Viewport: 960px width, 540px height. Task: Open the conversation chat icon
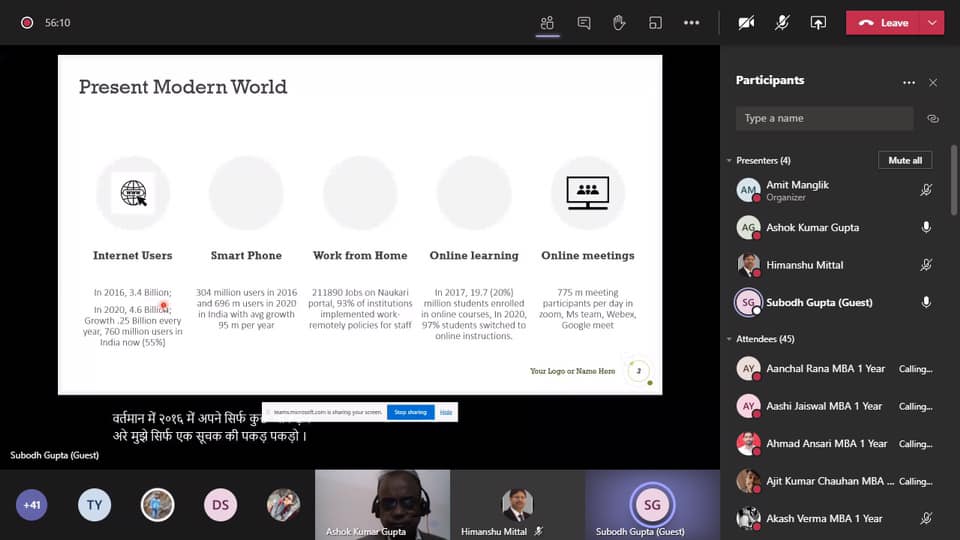(x=584, y=23)
